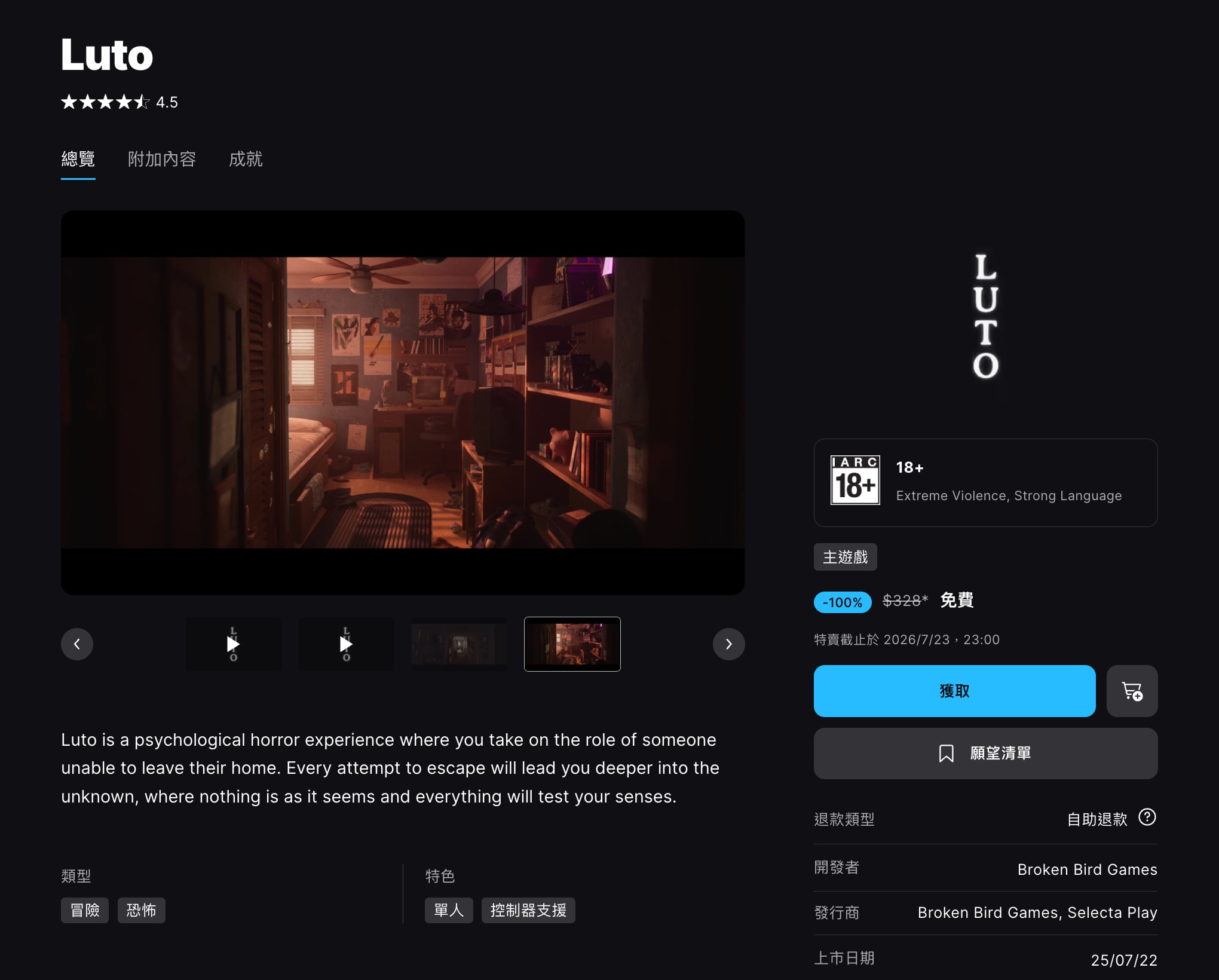Click the star rating icons
This screenshot has height=980, width=1219.
pyautogui.click(x=105, y=102)
